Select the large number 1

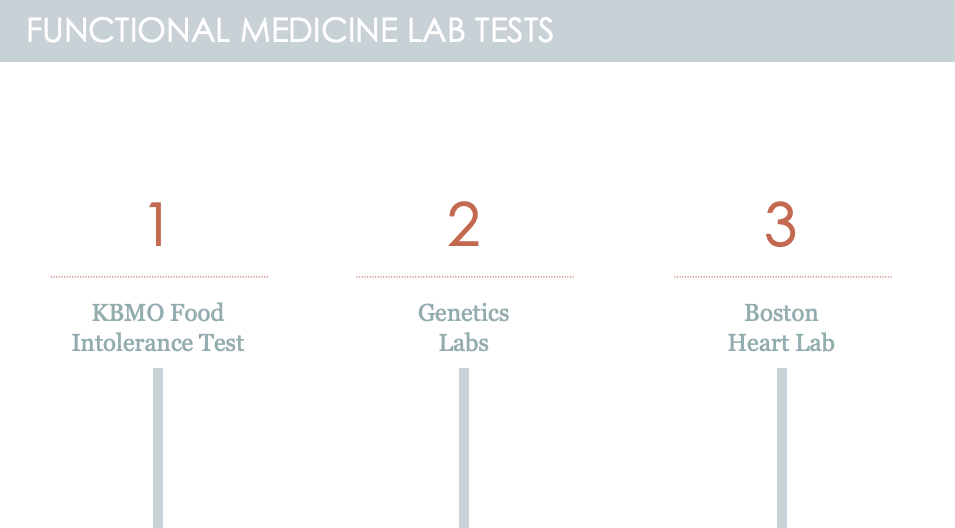[x=156, y=225]
